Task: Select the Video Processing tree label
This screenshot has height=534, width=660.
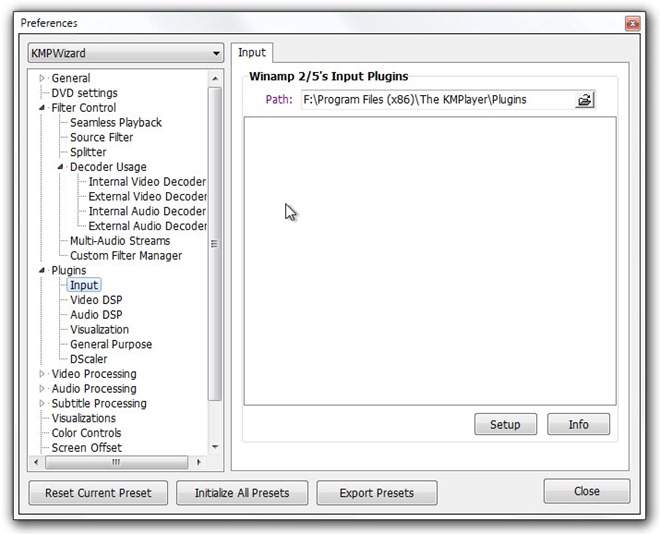Action: coord(94,374)
